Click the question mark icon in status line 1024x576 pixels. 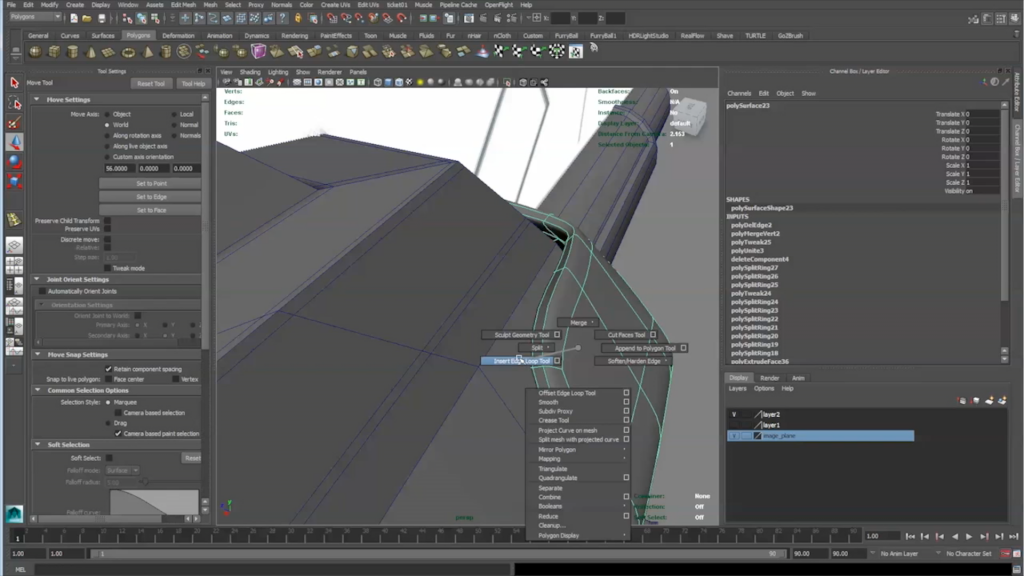(283, 18)
